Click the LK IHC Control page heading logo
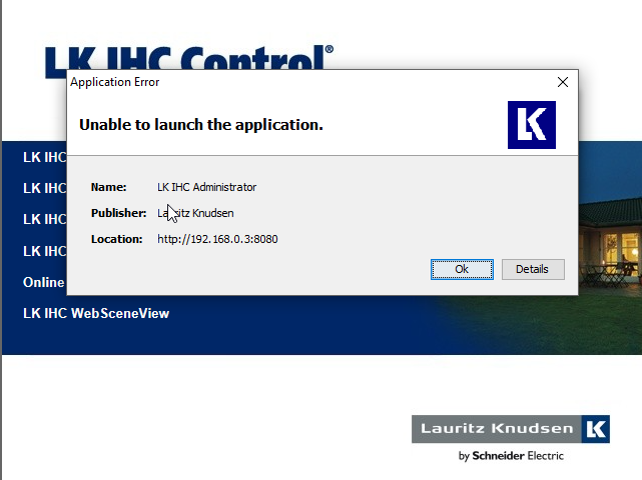Image resolution: width=642 pixels, height=480 pixels. 189,57
